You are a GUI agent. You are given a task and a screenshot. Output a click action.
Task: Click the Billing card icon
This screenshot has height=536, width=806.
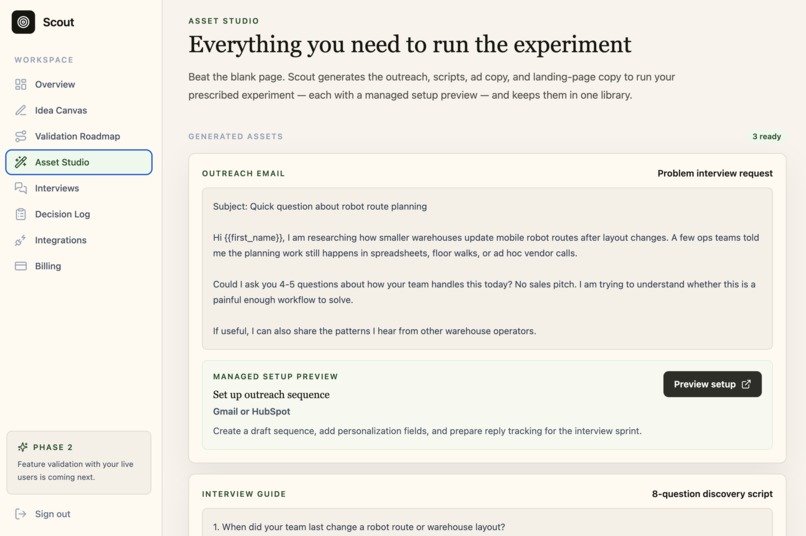click(x=21, y=266)
